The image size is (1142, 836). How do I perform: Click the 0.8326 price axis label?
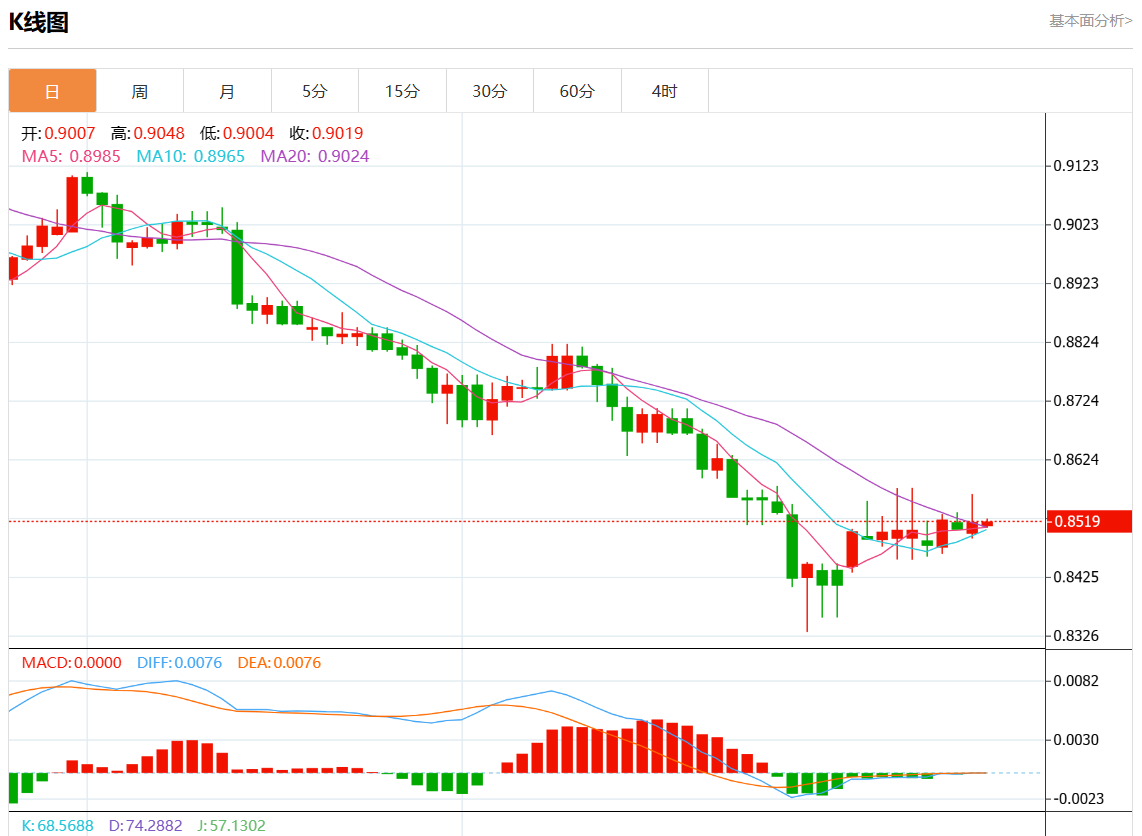1076,636
